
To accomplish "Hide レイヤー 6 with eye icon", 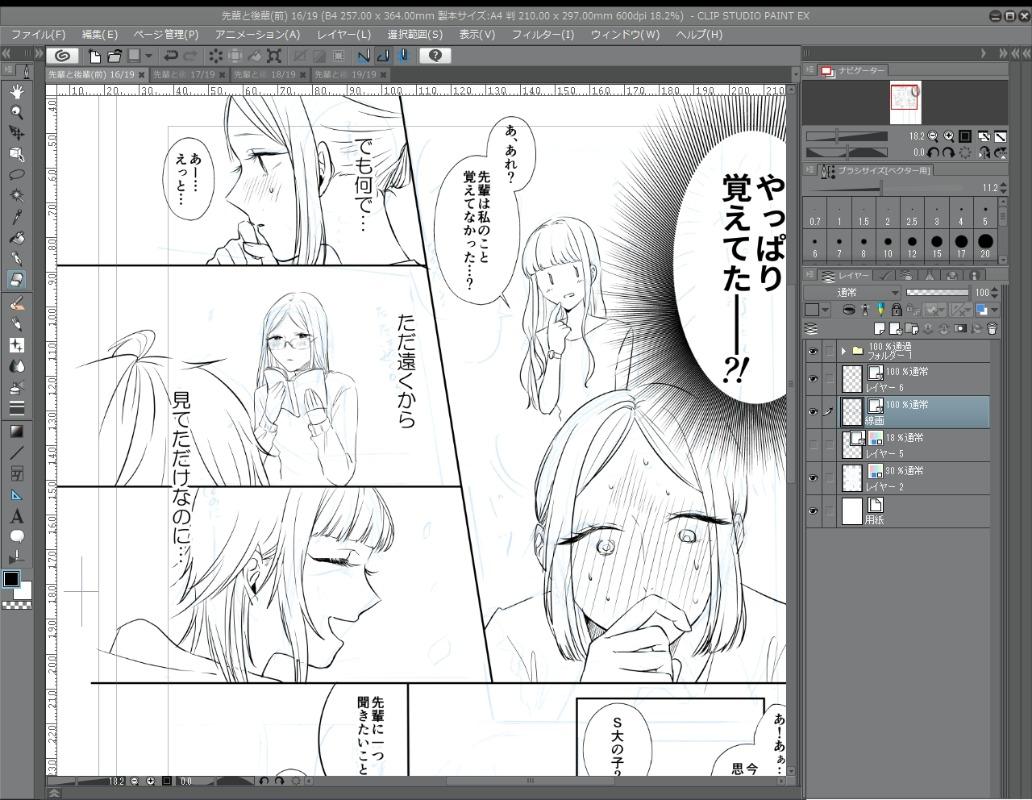I will (813, 379).
